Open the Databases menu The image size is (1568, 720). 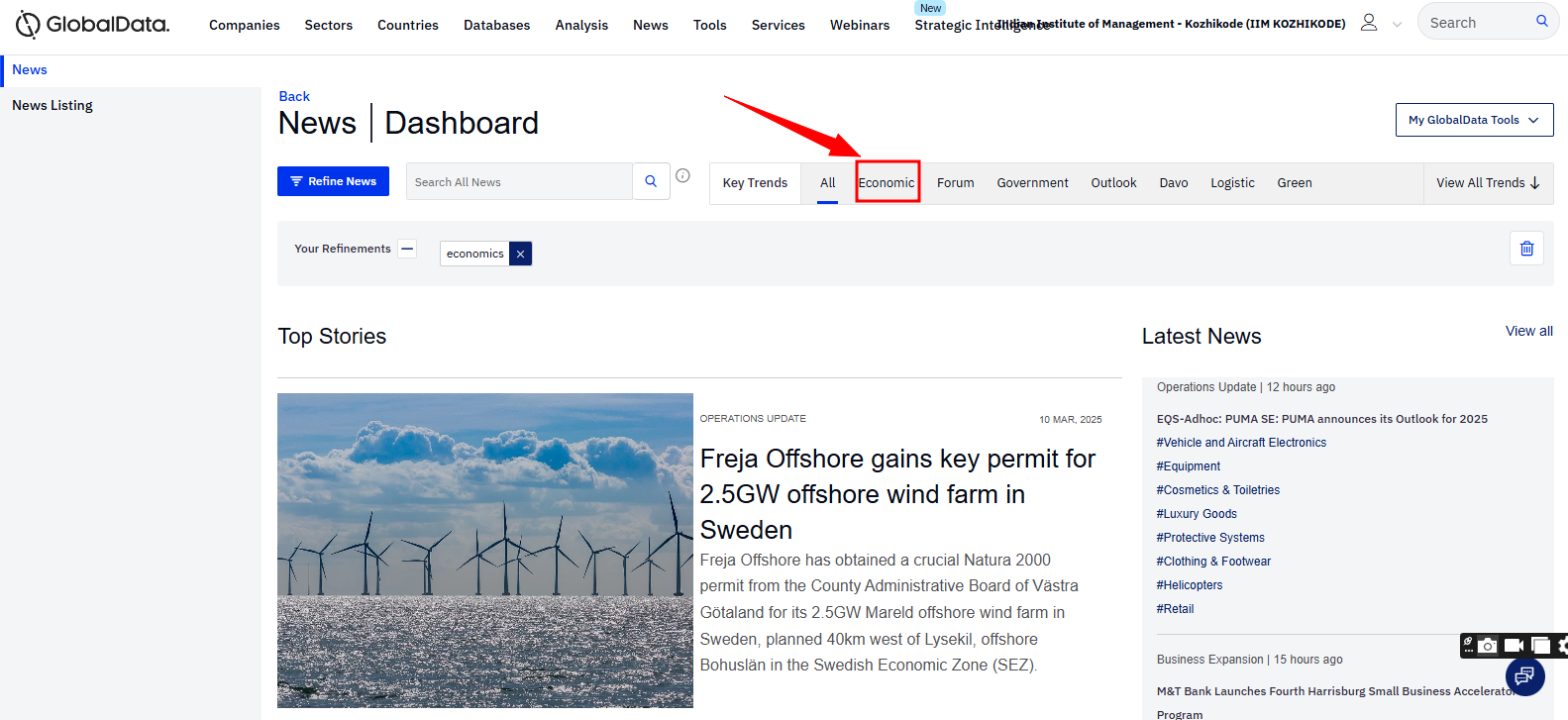pyautogui.click(x=496, y=25)
